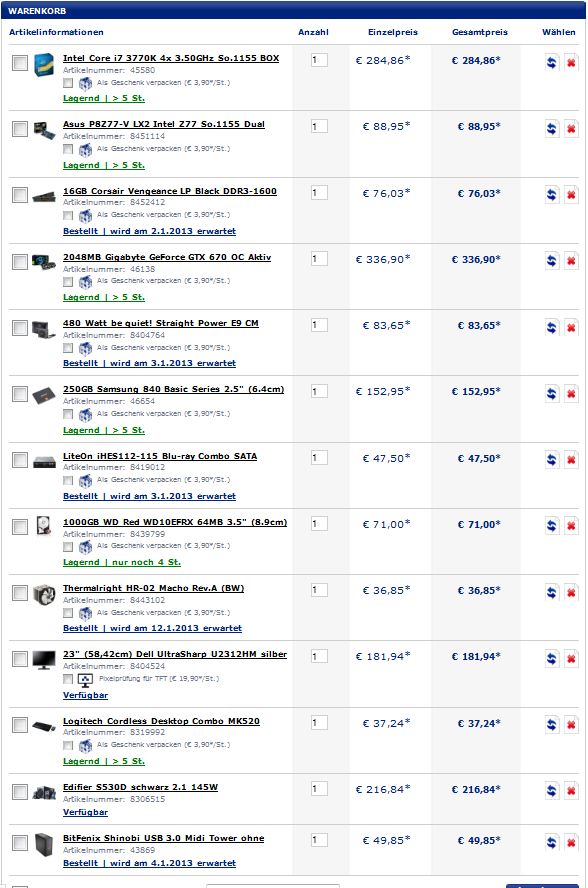Refresh the Samsung 840 Basic Series row
This screenshot has width=588, height=888.
click(x=551, y=394)
